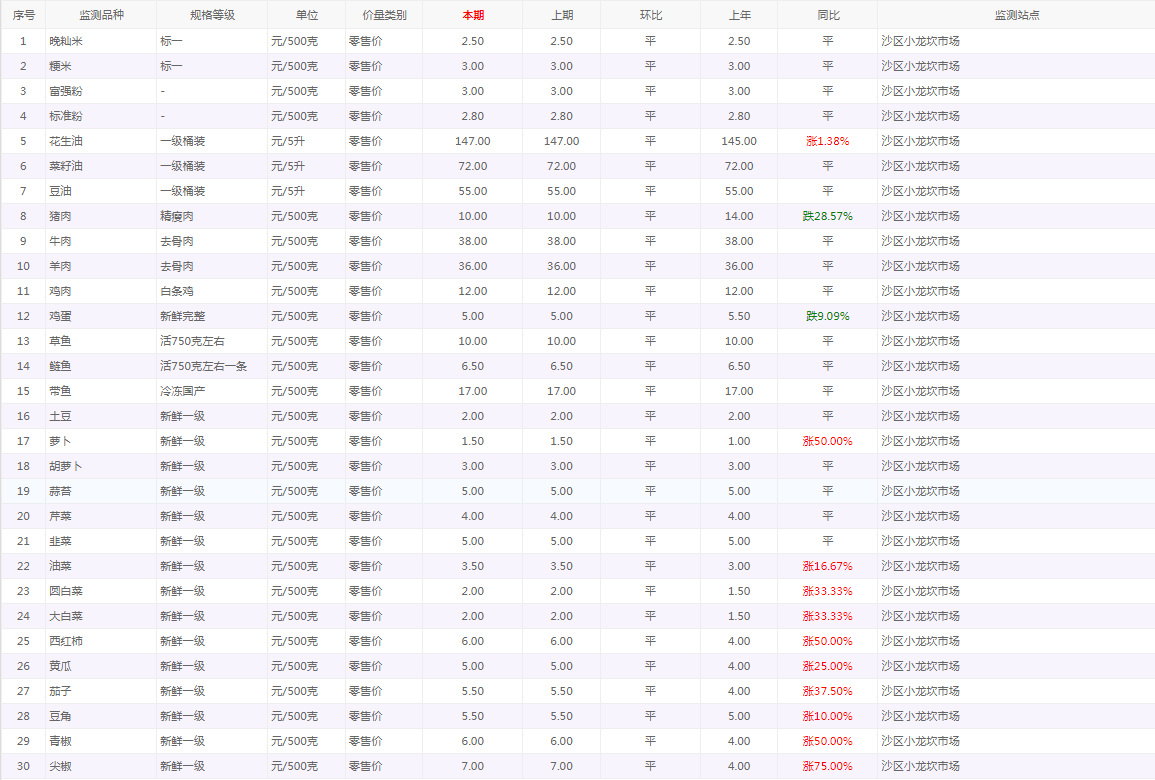The width and height of the screenshot is (1155, 780).
Task: Click the 涨1.38% year-over-year value
Action: pos(827,141)
